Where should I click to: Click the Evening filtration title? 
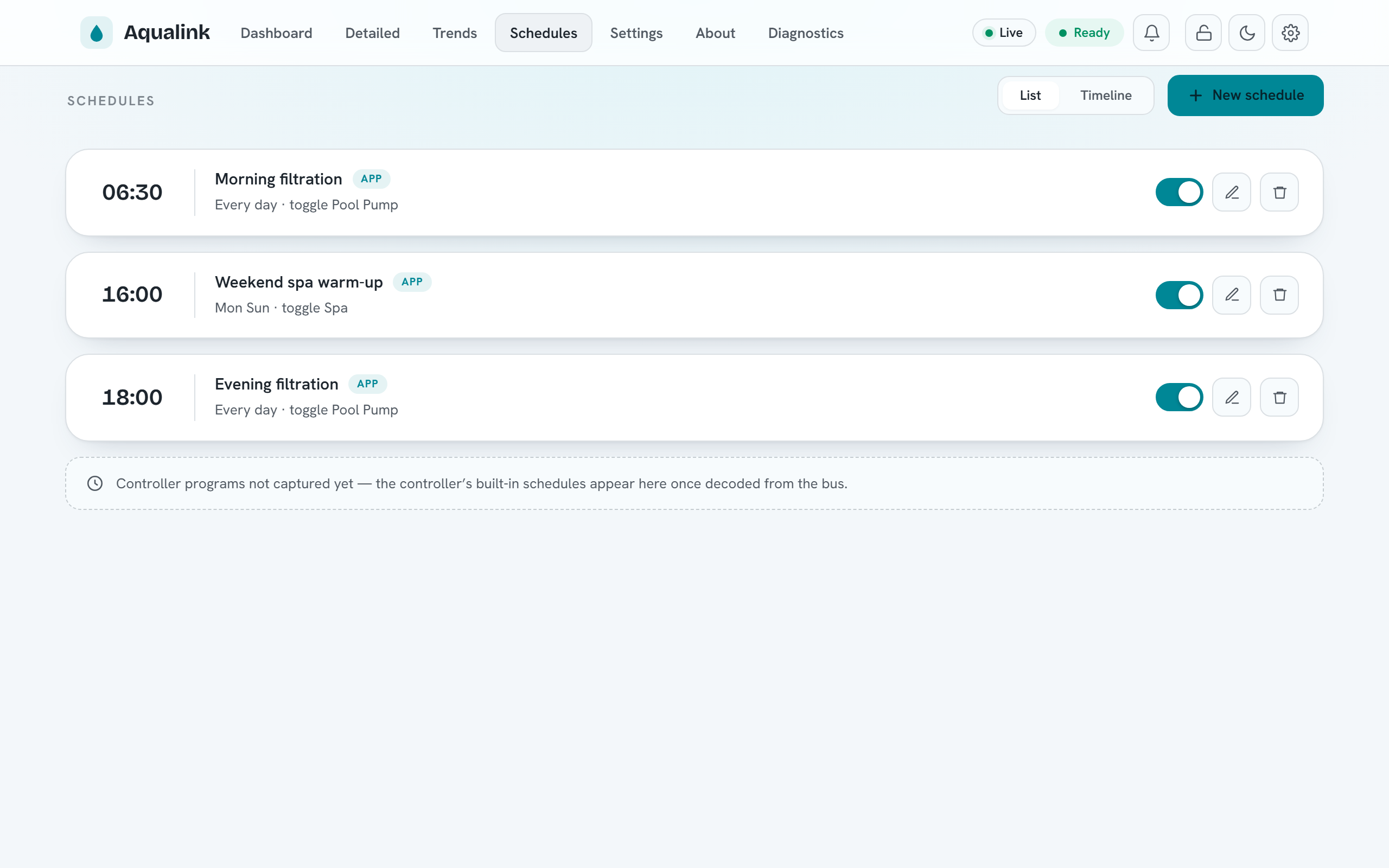pos(276,384)
